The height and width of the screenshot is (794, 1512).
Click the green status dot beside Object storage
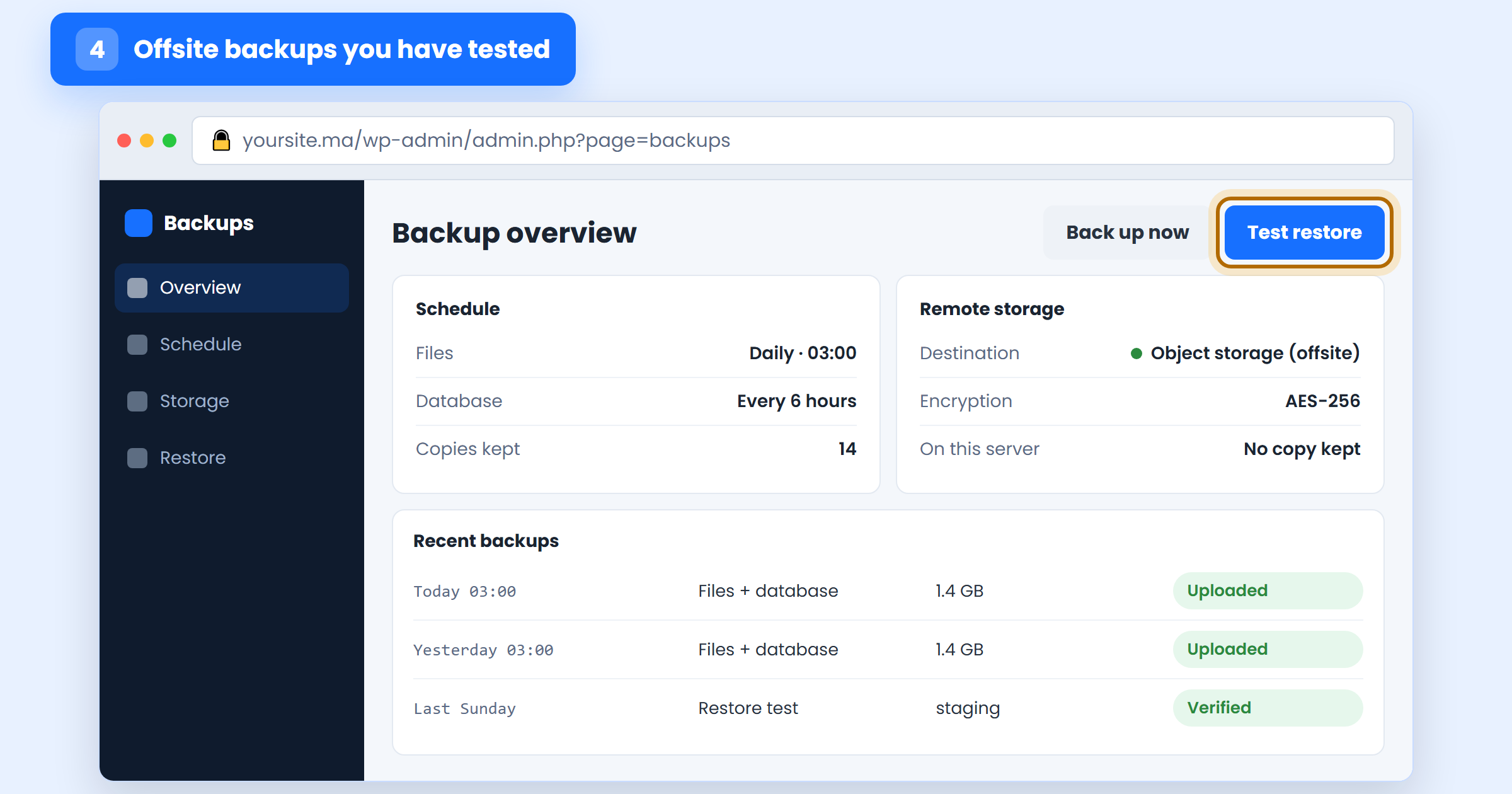click(1137, 354)
